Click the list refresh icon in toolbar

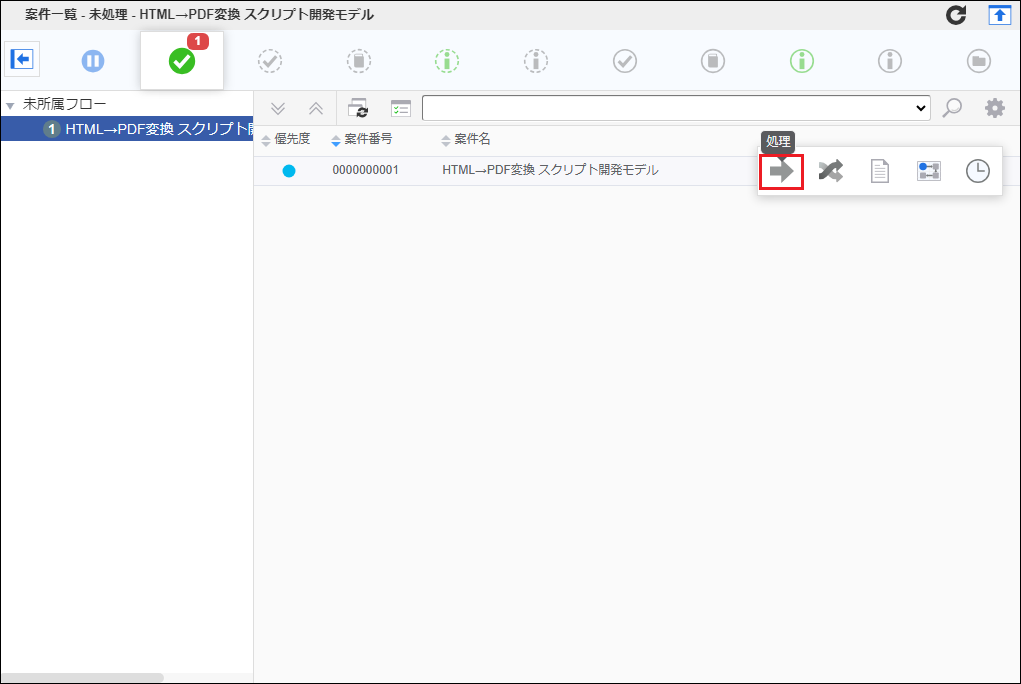[358, 108]
